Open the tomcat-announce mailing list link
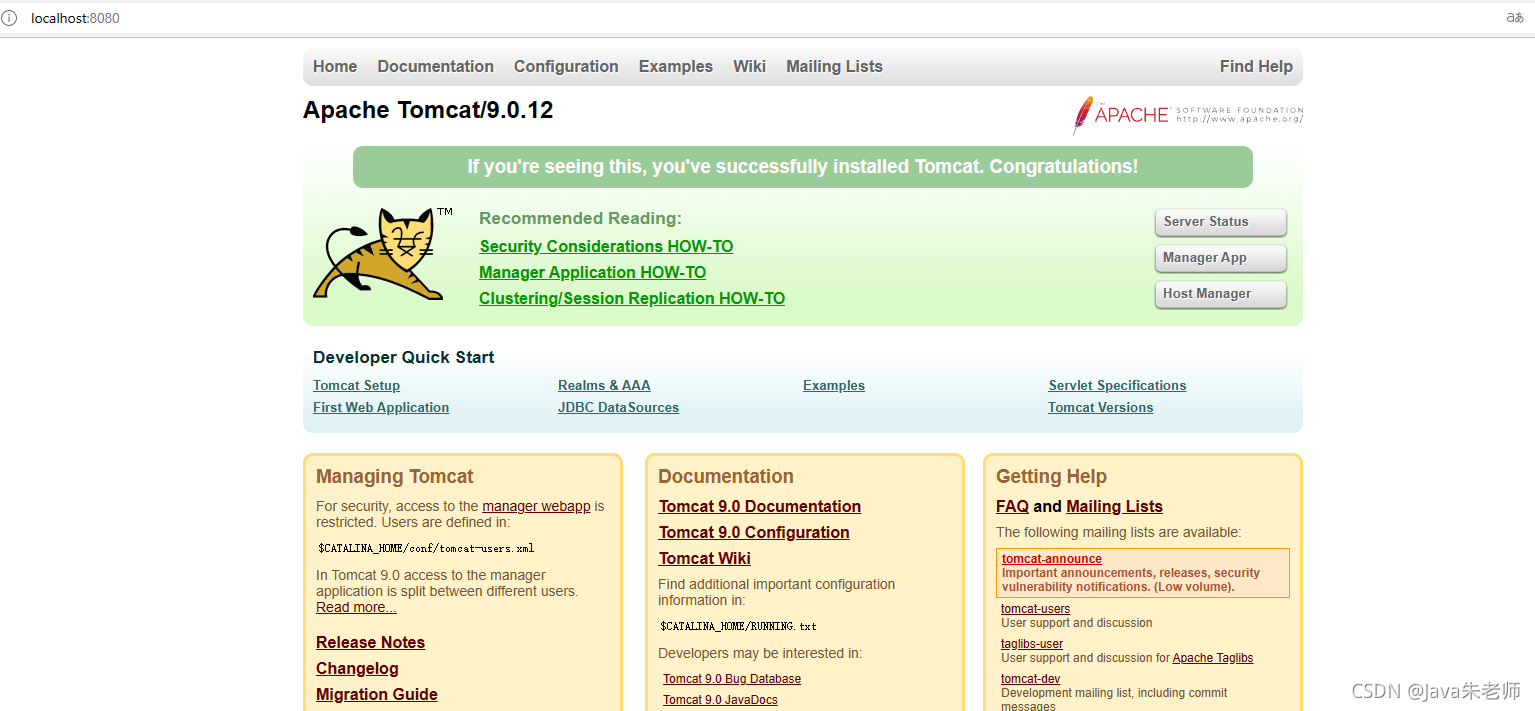Viewport: 1535px width, 711px height. (x=1052, y=559)
